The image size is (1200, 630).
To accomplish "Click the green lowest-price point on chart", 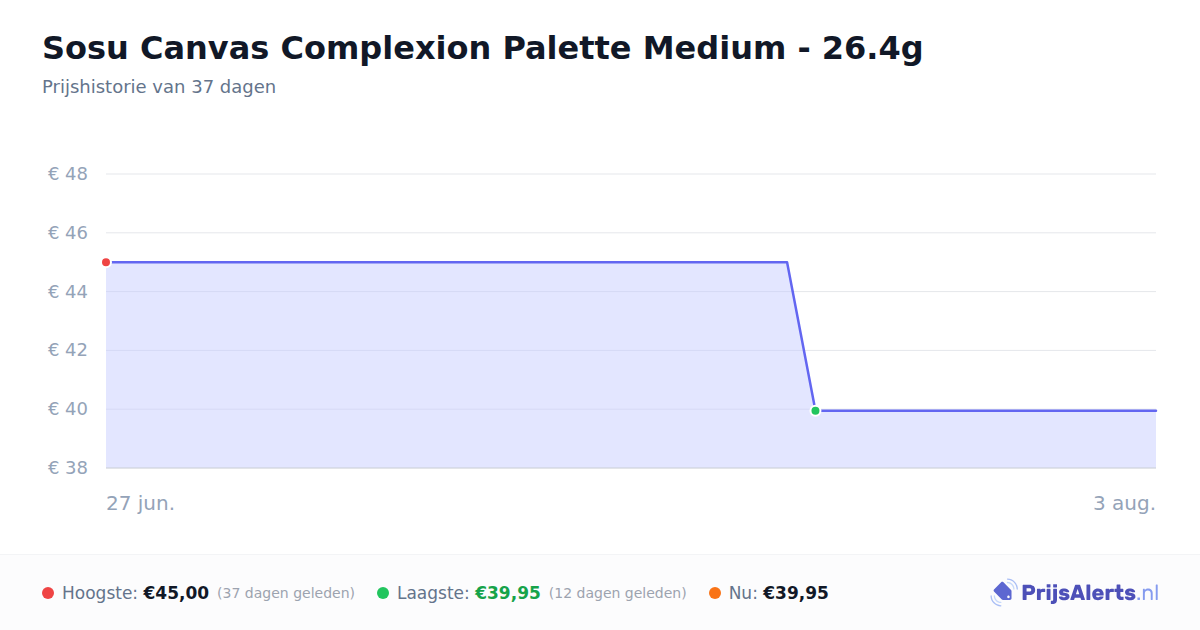I will pyautogui.click(x=815, y=410).
